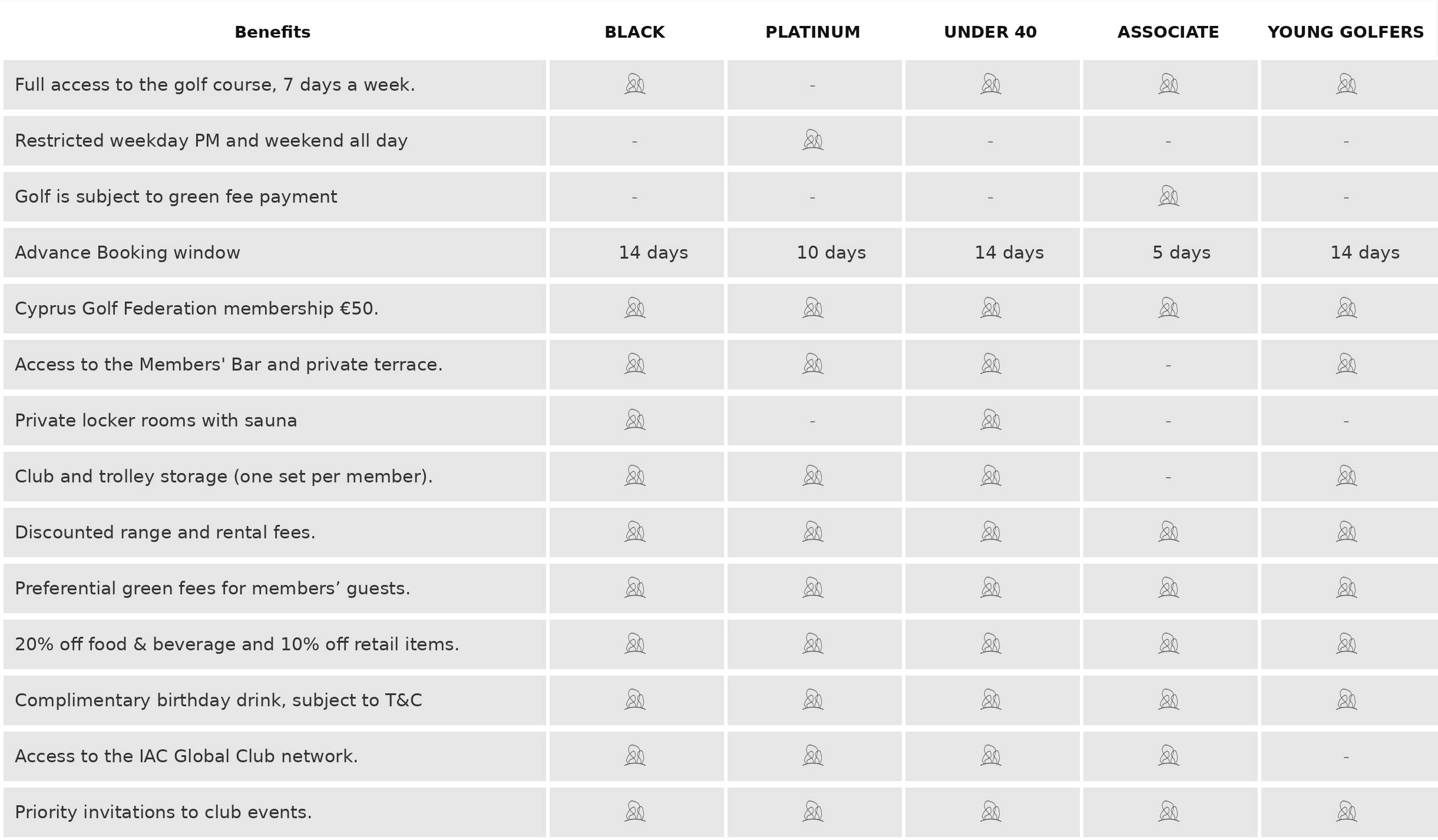
Task: Click the YOUNG GOLFERS icon for 20% off food
Action: pos(1347,644)
